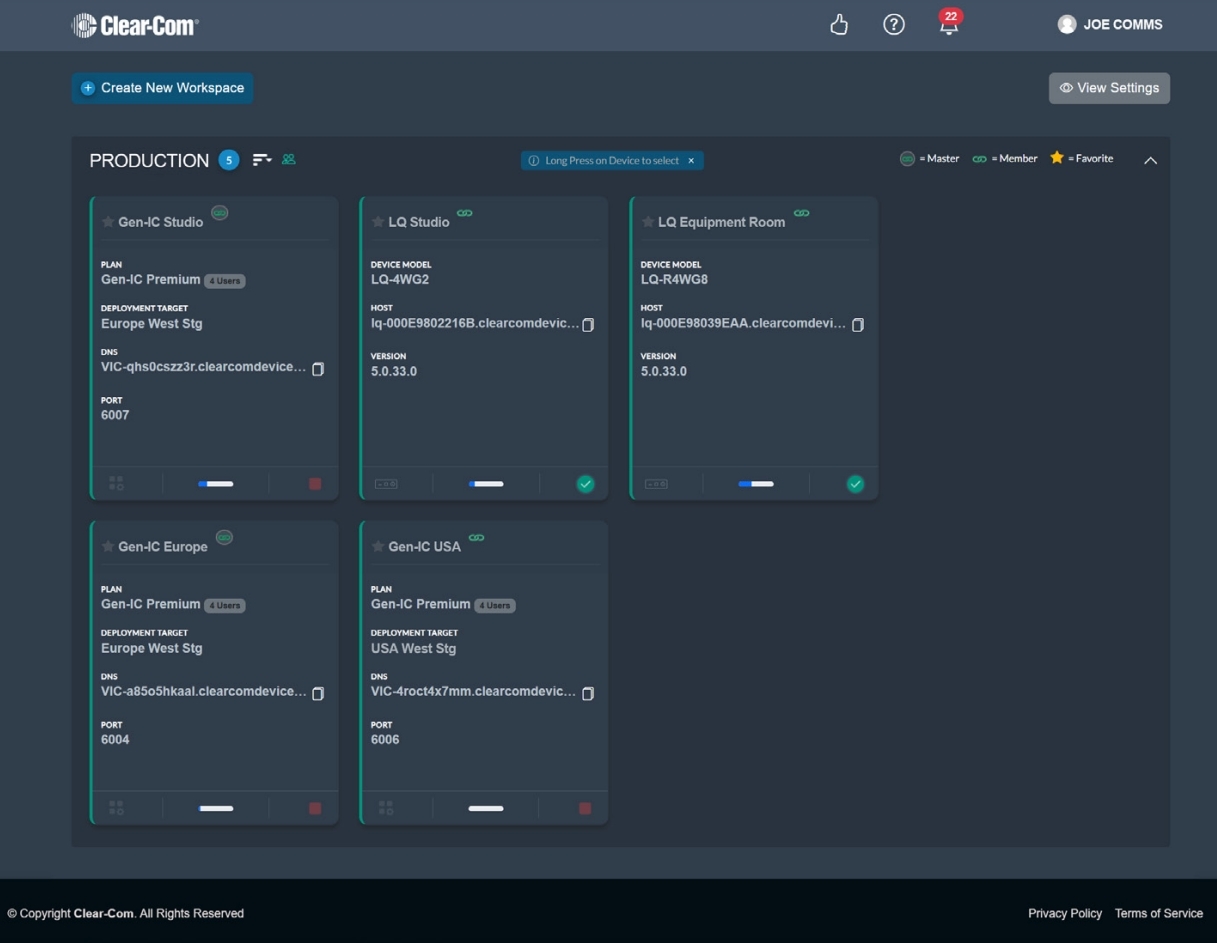Click the PRODUCTION workspace heading

coord(149,160)
